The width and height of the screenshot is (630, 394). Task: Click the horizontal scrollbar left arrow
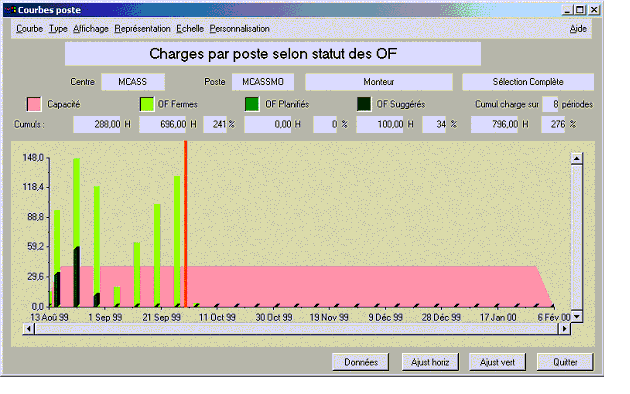(29, 329)
